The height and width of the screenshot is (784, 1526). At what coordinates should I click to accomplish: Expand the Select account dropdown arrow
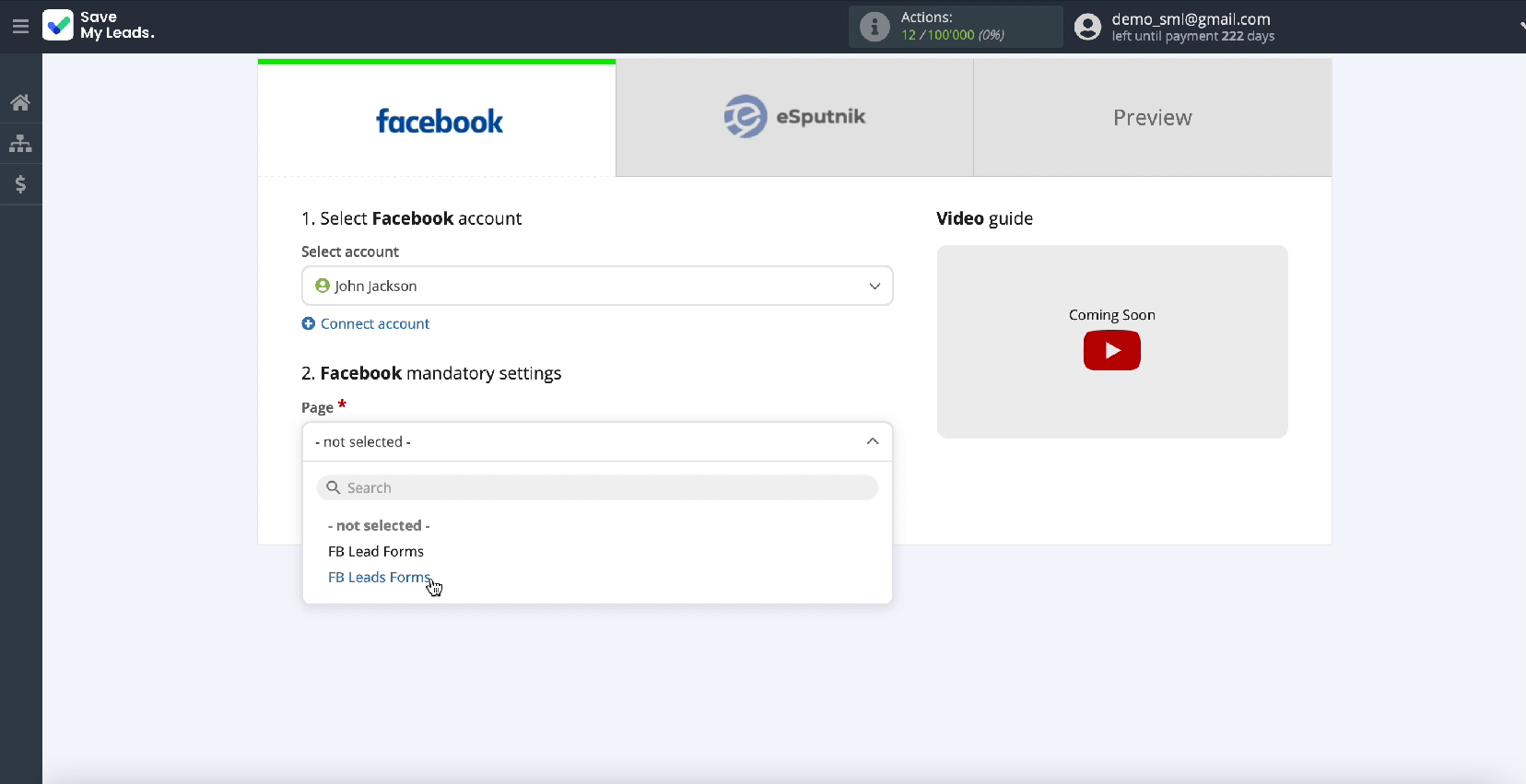point(875,287)
